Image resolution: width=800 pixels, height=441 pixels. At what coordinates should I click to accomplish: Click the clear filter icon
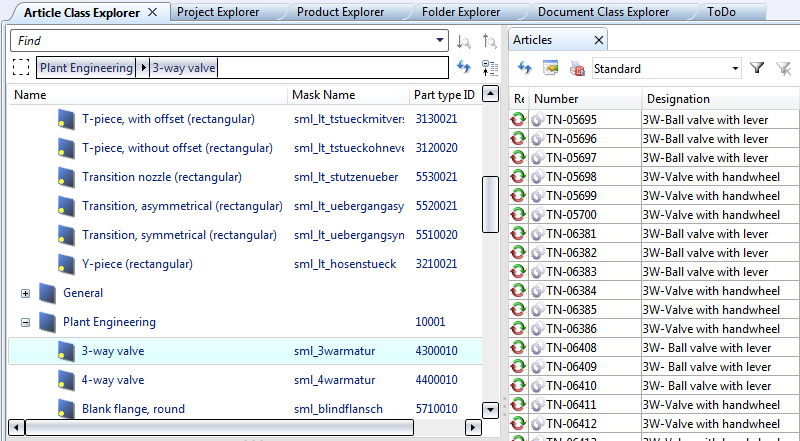(783, 69)
